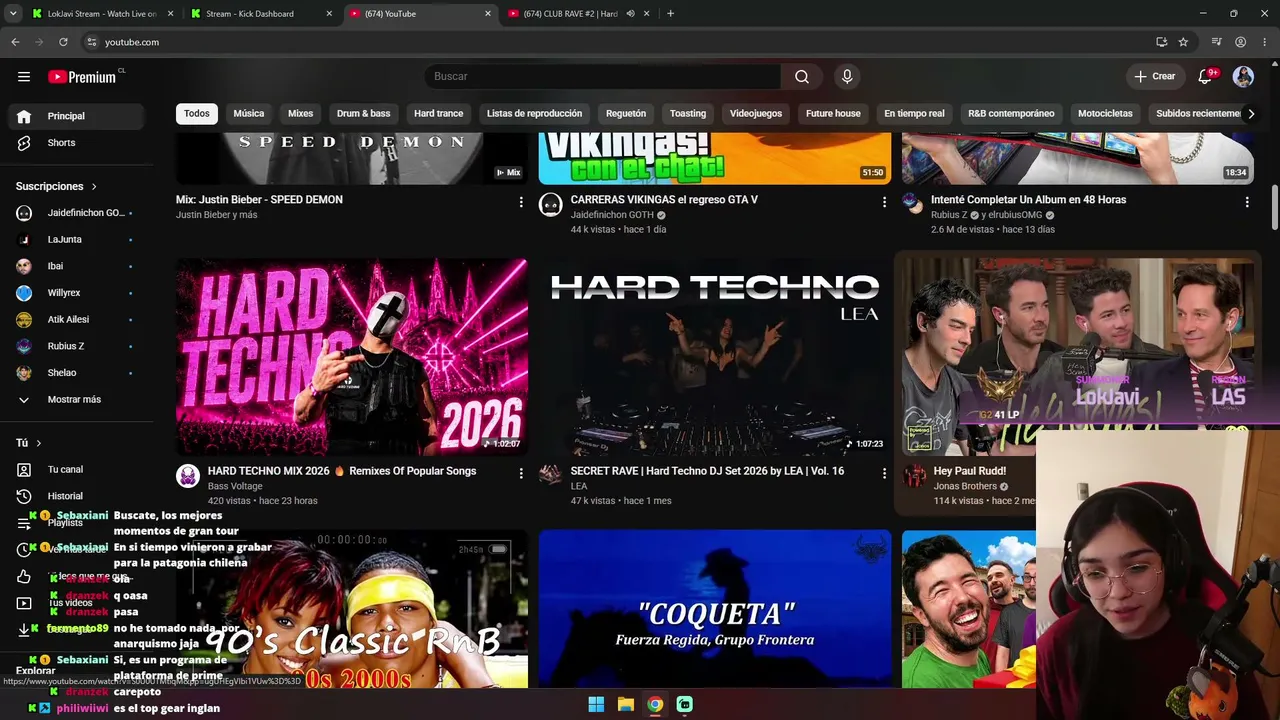The height and width of the screenshot is (720, 1280).
Task: Open File Explorer from the taskbar
Action: coord(625,704)
